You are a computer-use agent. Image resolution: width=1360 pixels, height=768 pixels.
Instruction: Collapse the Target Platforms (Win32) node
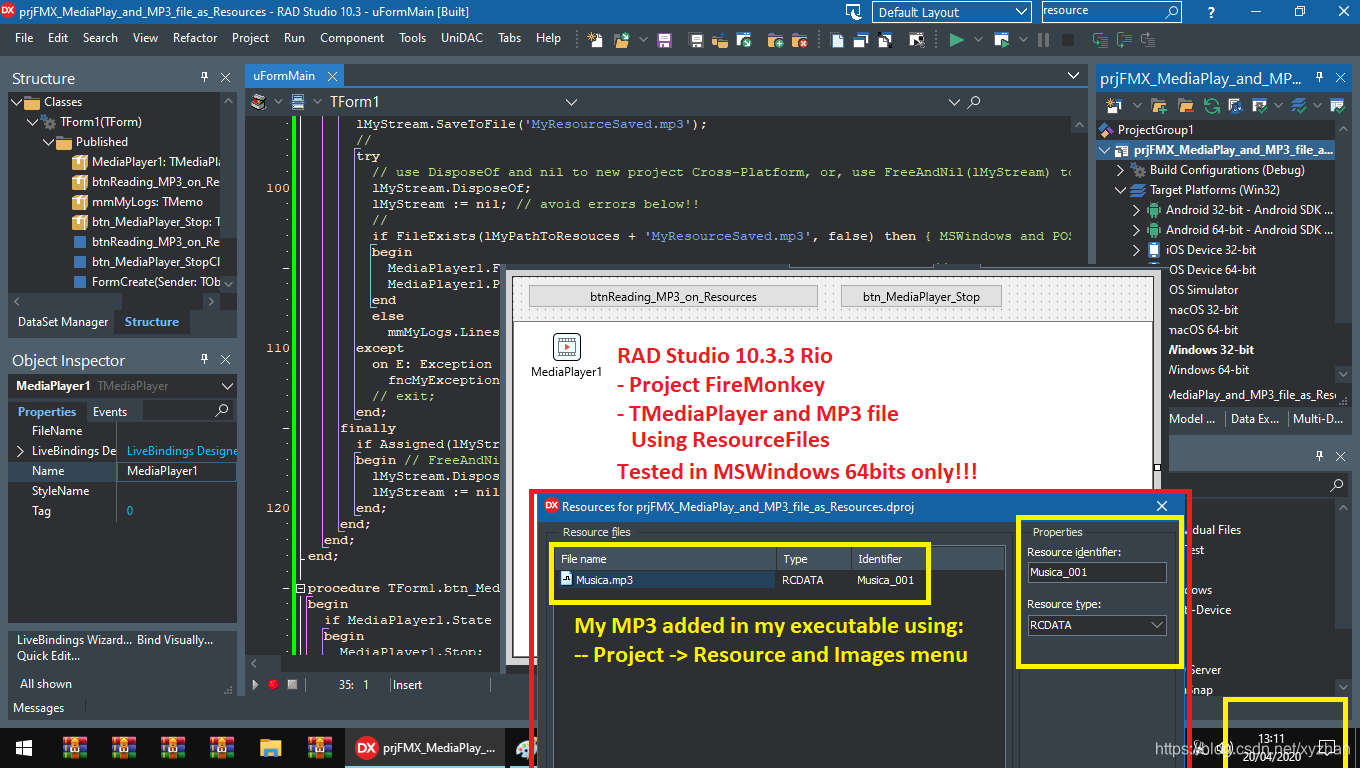tap(1121, 190)
